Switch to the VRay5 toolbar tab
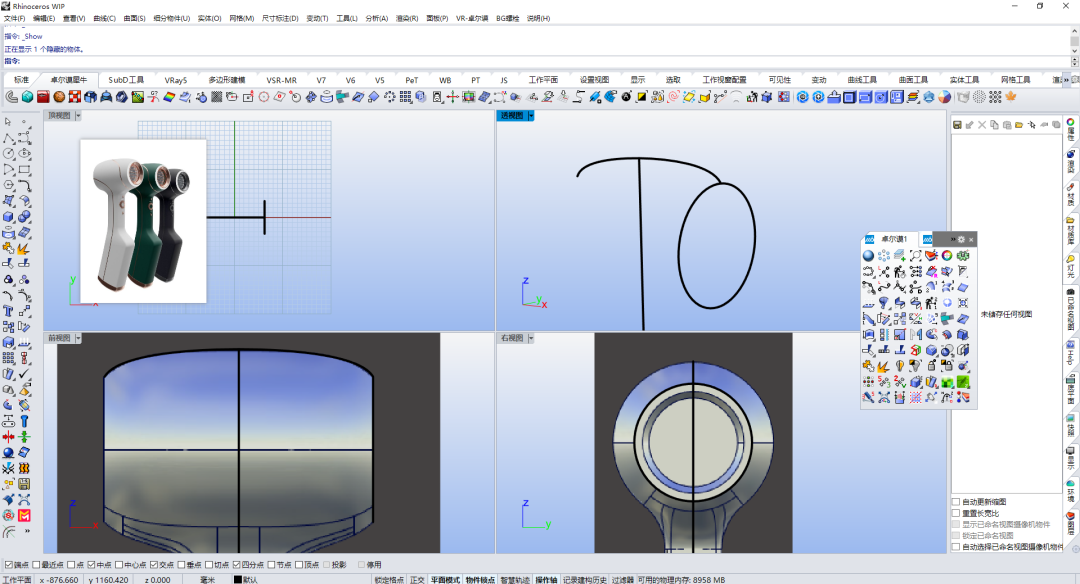Image resolution: width=1080 pixels, height=584 pixels. (x=176, y=80)
